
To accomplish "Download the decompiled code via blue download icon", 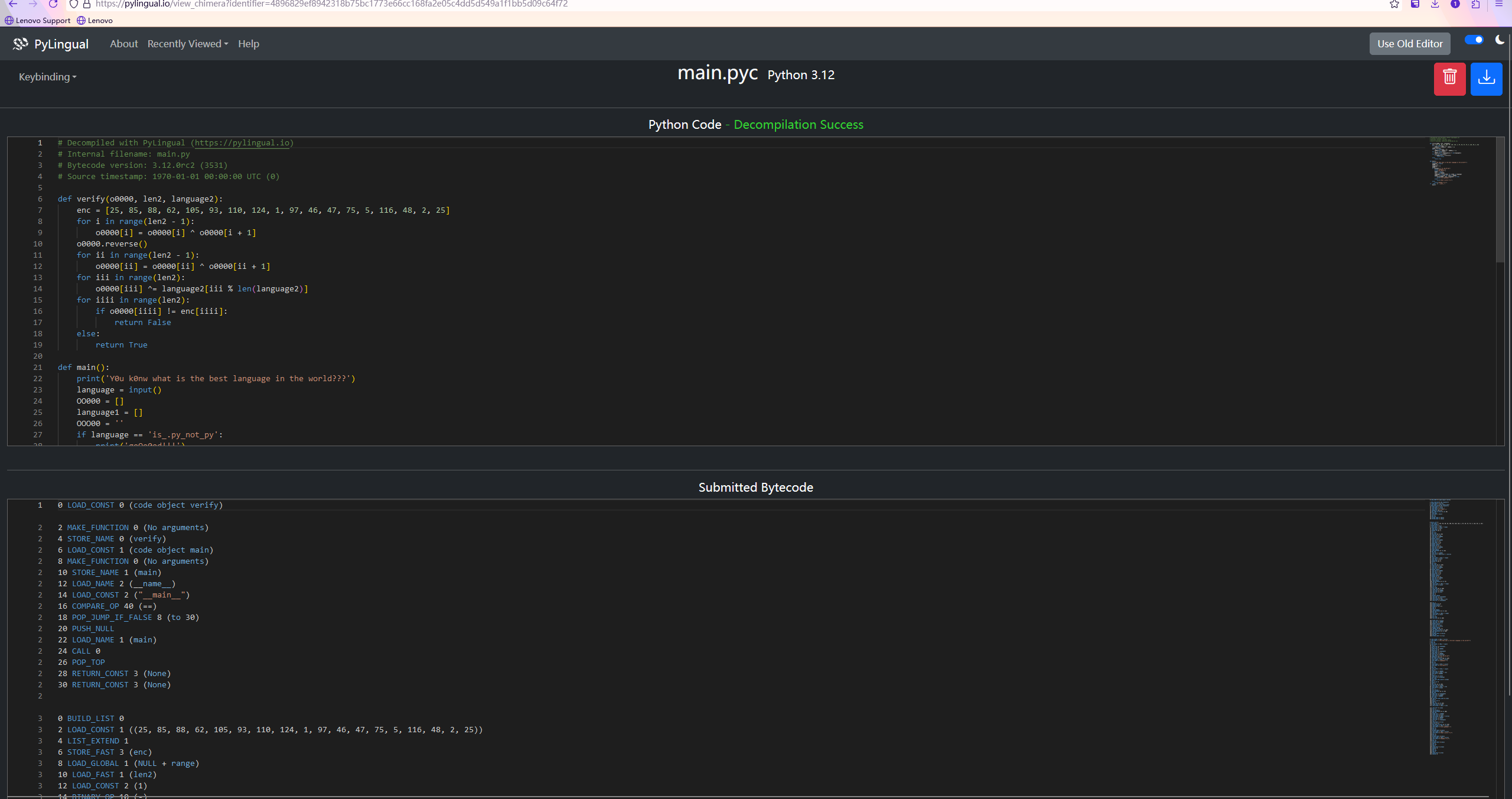I will coord(1485,79).
